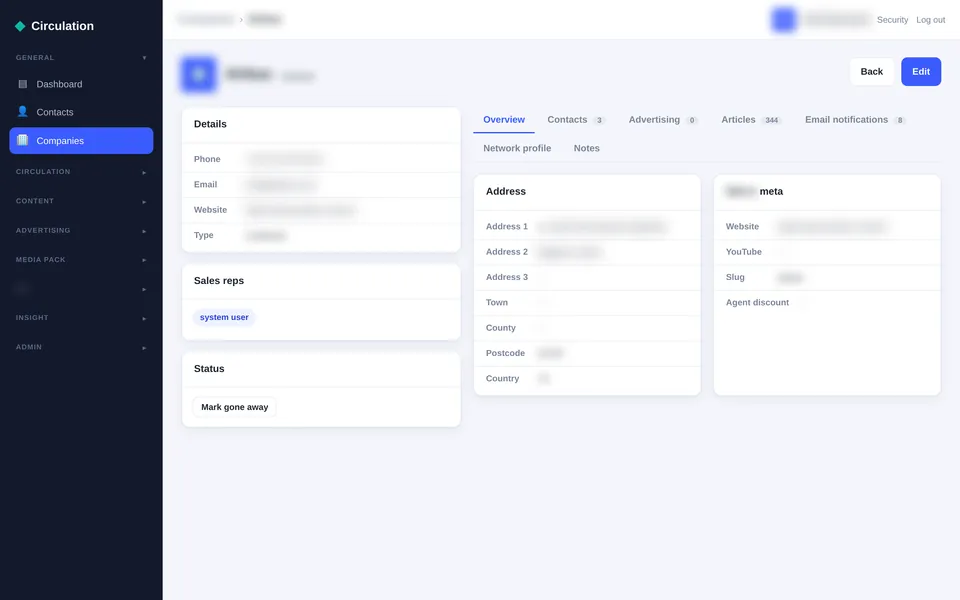The image size is (960, 600).
Task: Expand the CIRCULATION section
Action: pos(81,172)
